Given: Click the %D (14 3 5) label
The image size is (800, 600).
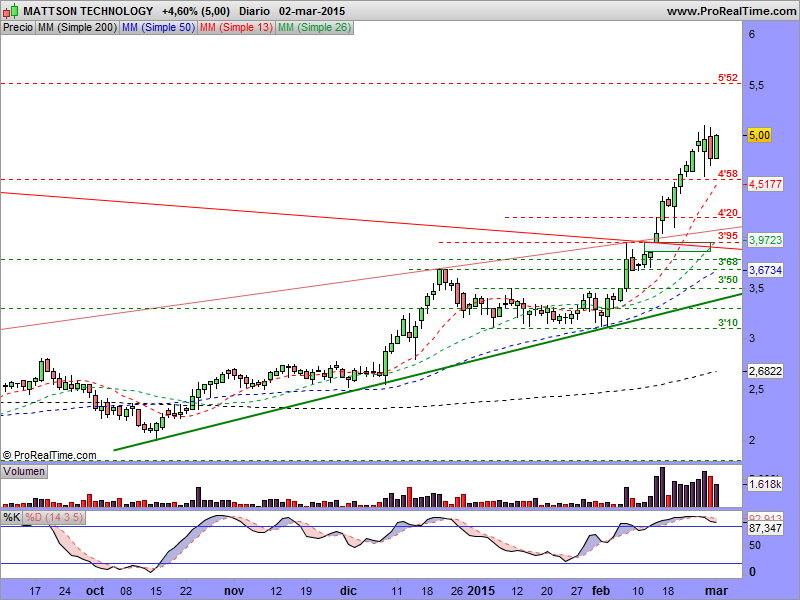Looking at the screenshot, I should click(54, 517).
